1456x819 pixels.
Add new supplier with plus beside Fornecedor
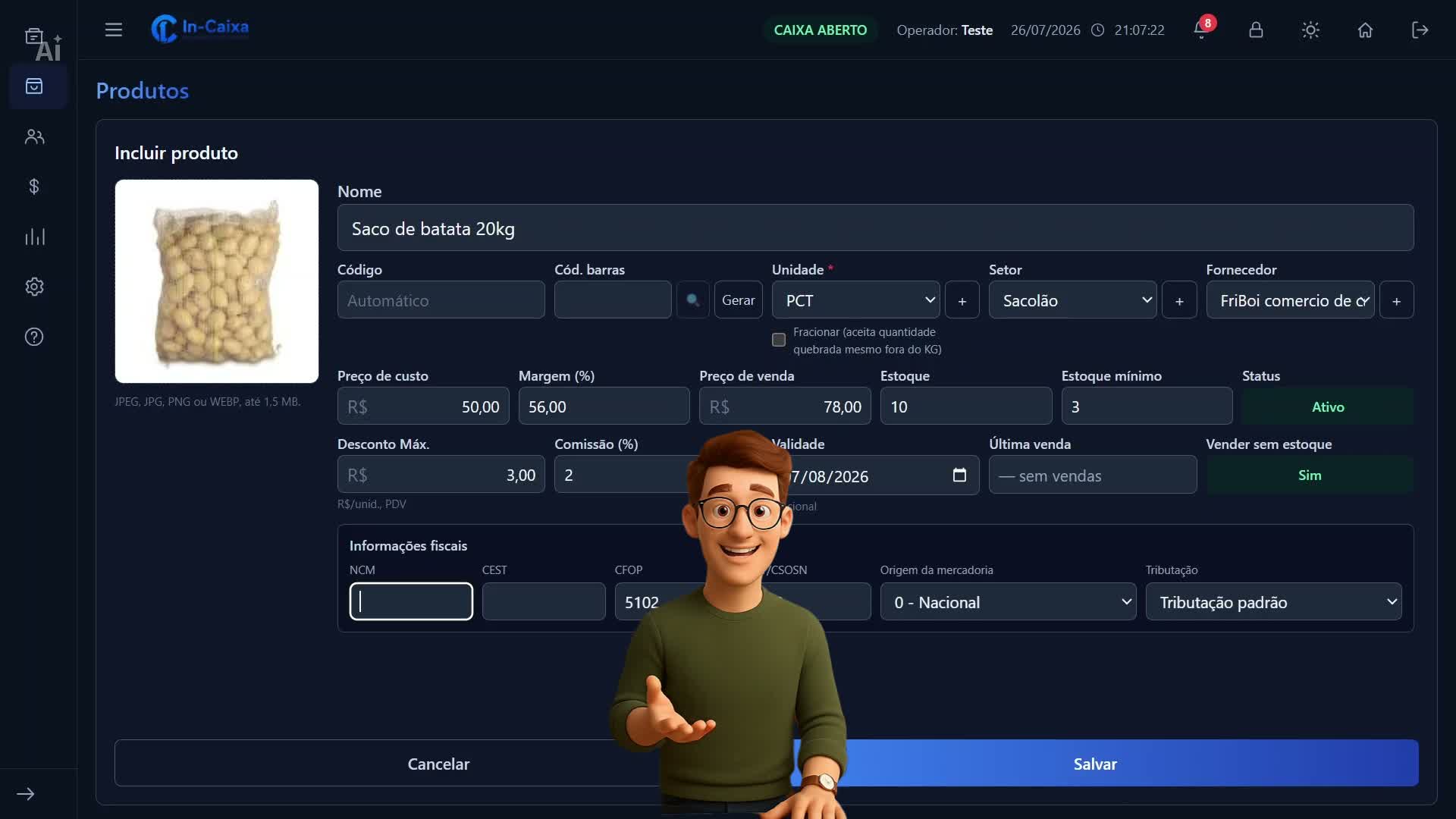tap(1397, 300)
